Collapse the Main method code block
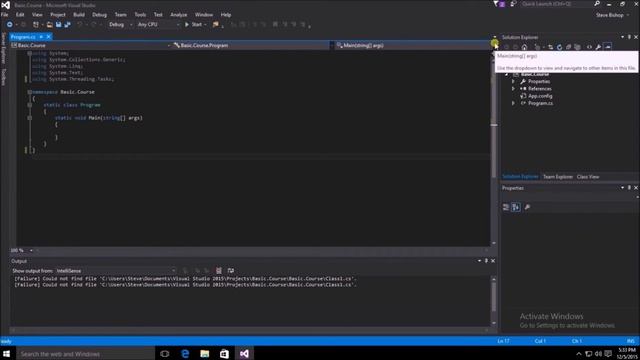This screenshot has height=360, width=640. [x=29, y=118]
